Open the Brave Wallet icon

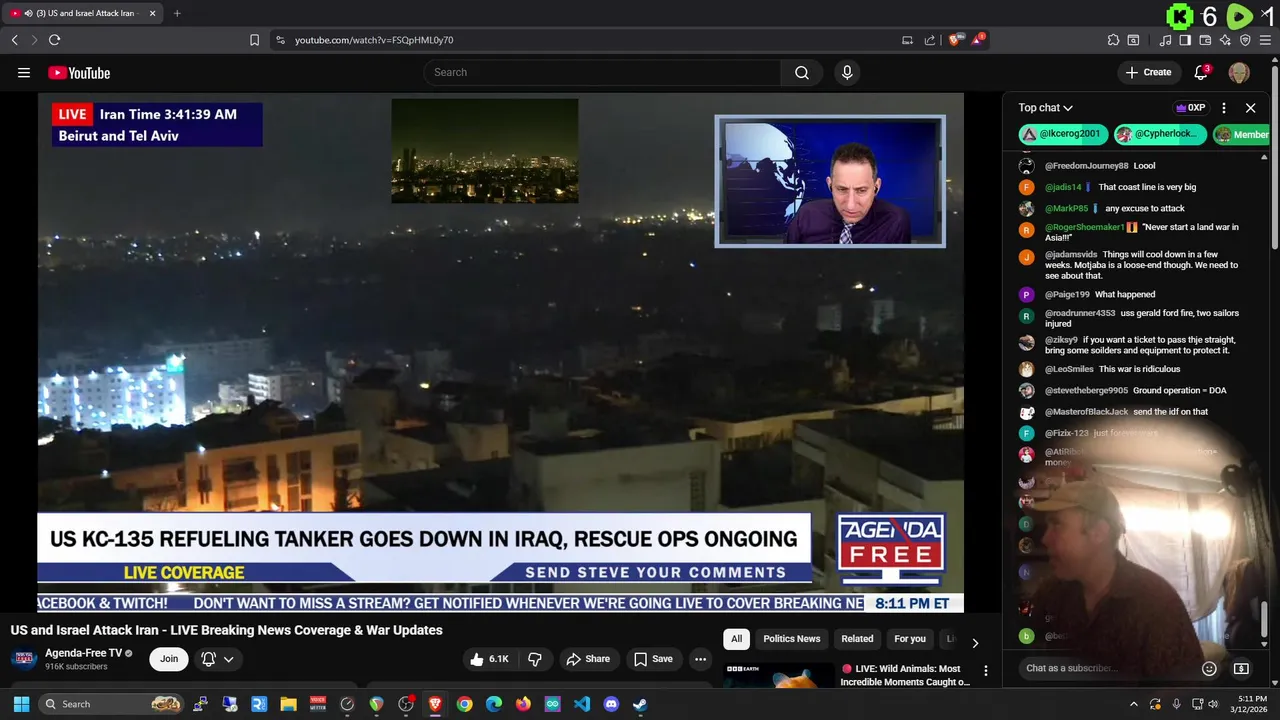(x=1205, y=40)
